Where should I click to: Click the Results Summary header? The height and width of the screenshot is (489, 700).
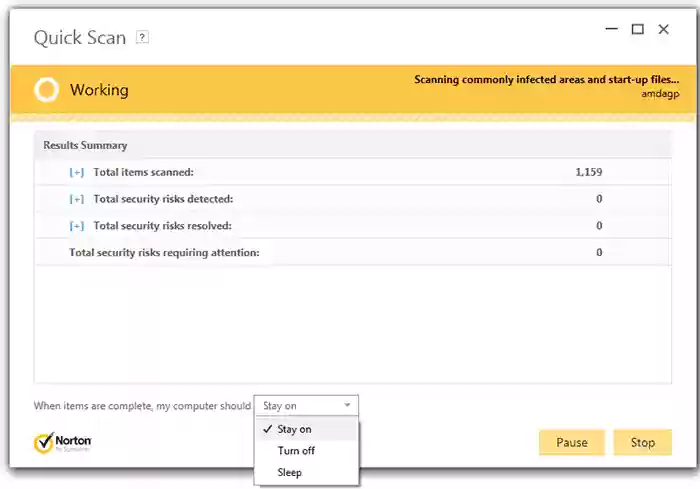coord(85,146)
